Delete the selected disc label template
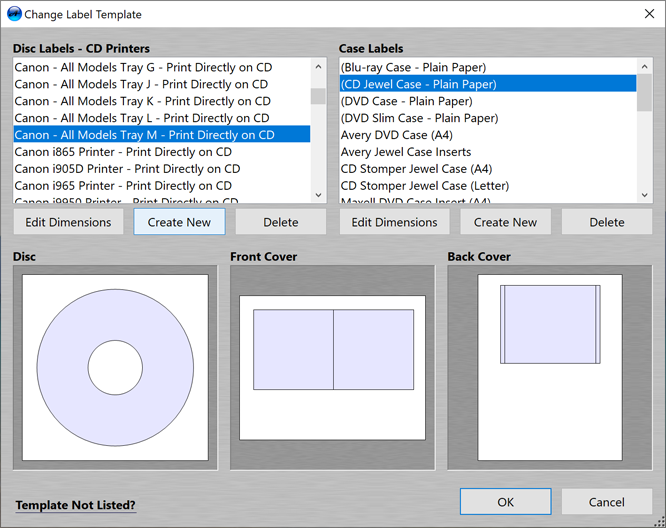Viewport: 666px width, 528px height. pyautogui.click(x=281, y=222)
